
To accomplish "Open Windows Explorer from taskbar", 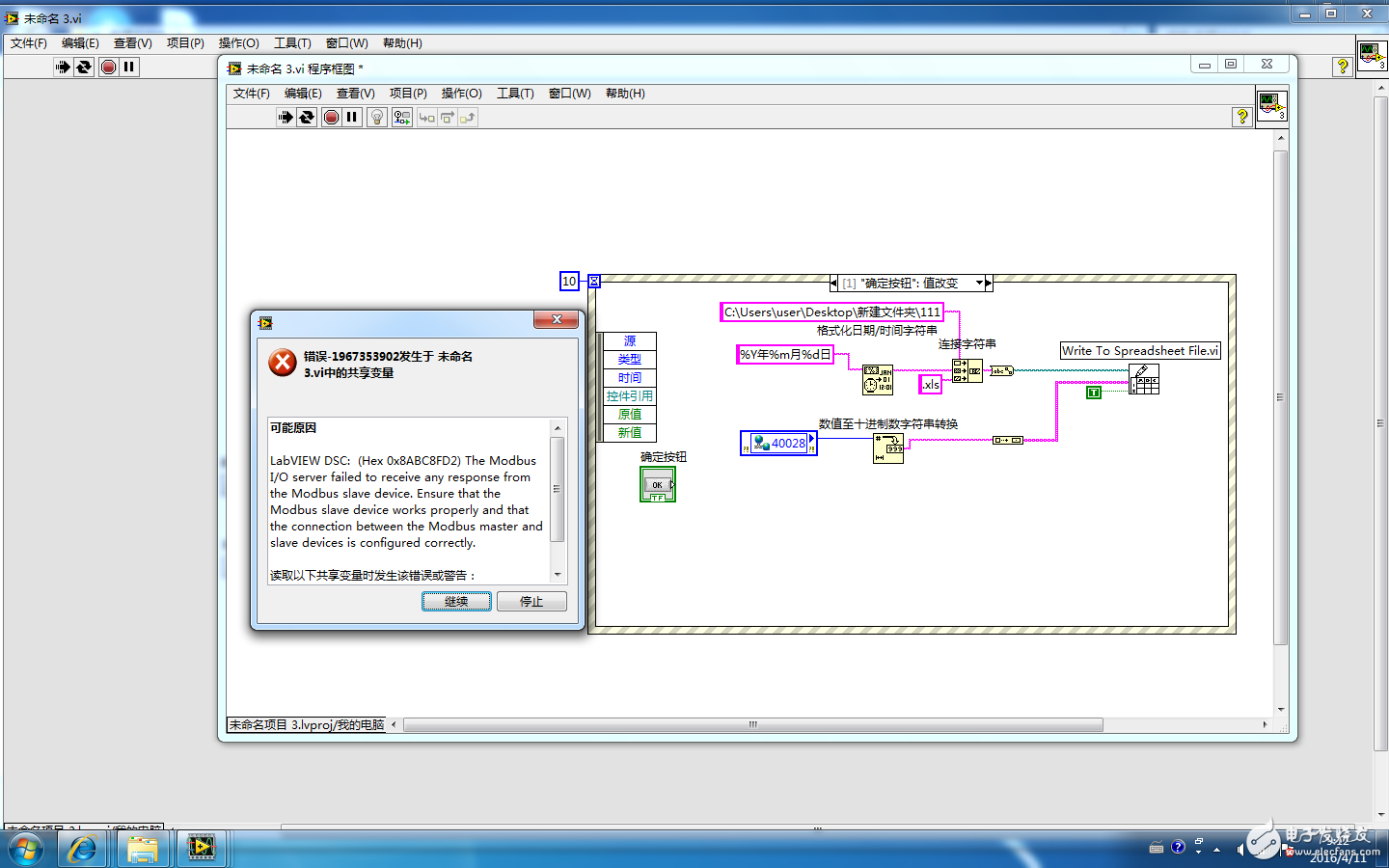I will [x=143, y=849].
